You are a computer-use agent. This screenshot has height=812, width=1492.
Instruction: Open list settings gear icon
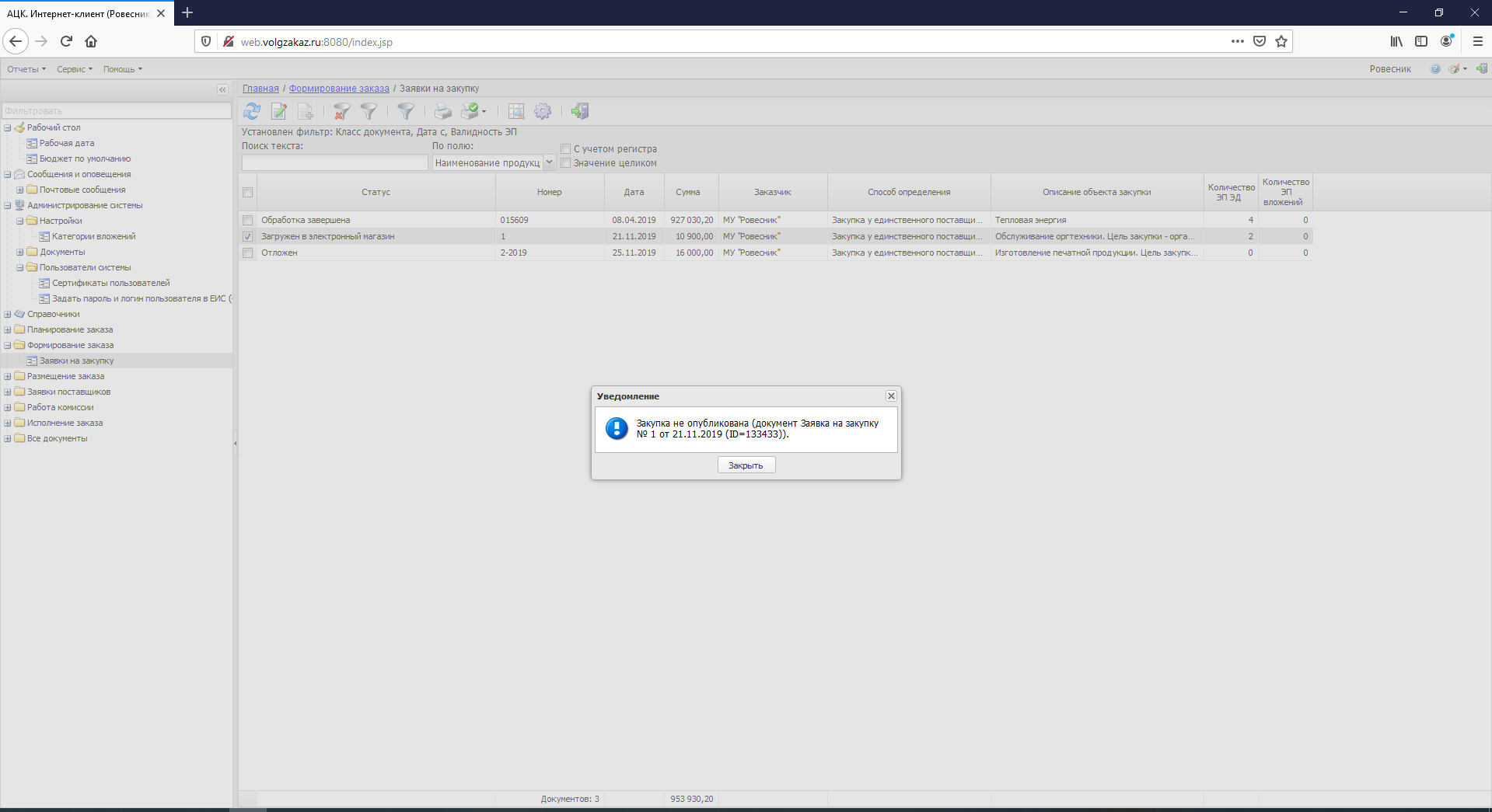pos(543,112)
